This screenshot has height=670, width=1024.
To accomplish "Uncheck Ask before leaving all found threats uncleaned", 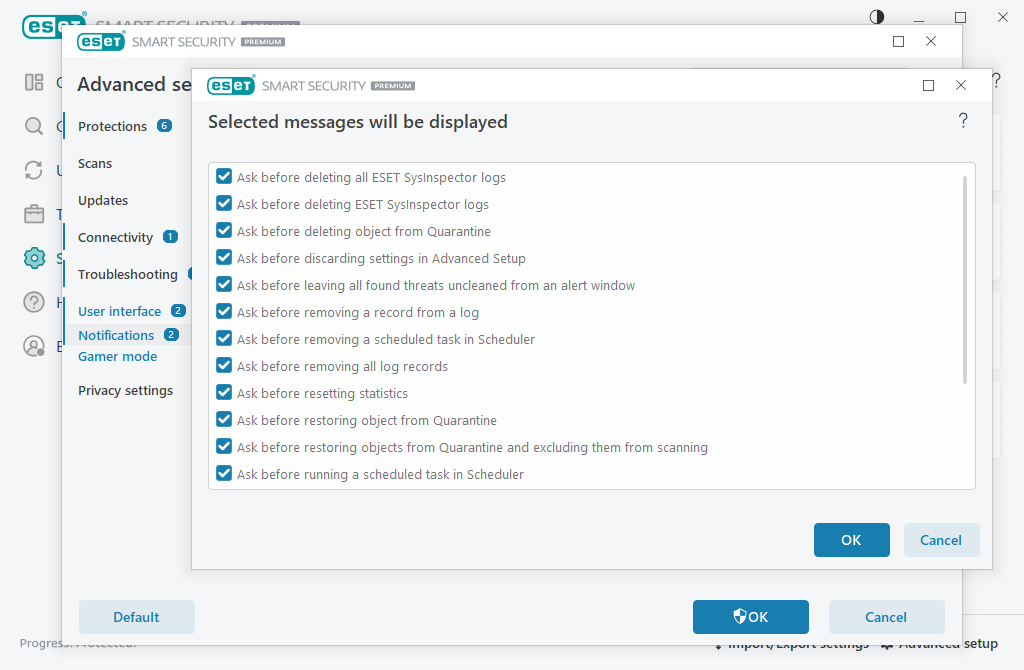I will 224,284.
